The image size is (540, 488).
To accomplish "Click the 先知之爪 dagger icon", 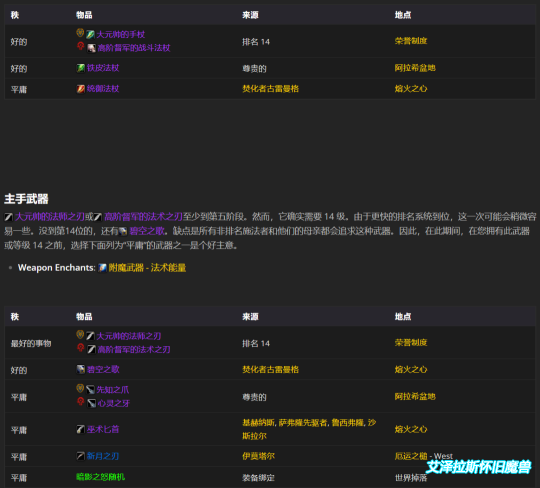I will pyautogui.click(x=90, y=390).
